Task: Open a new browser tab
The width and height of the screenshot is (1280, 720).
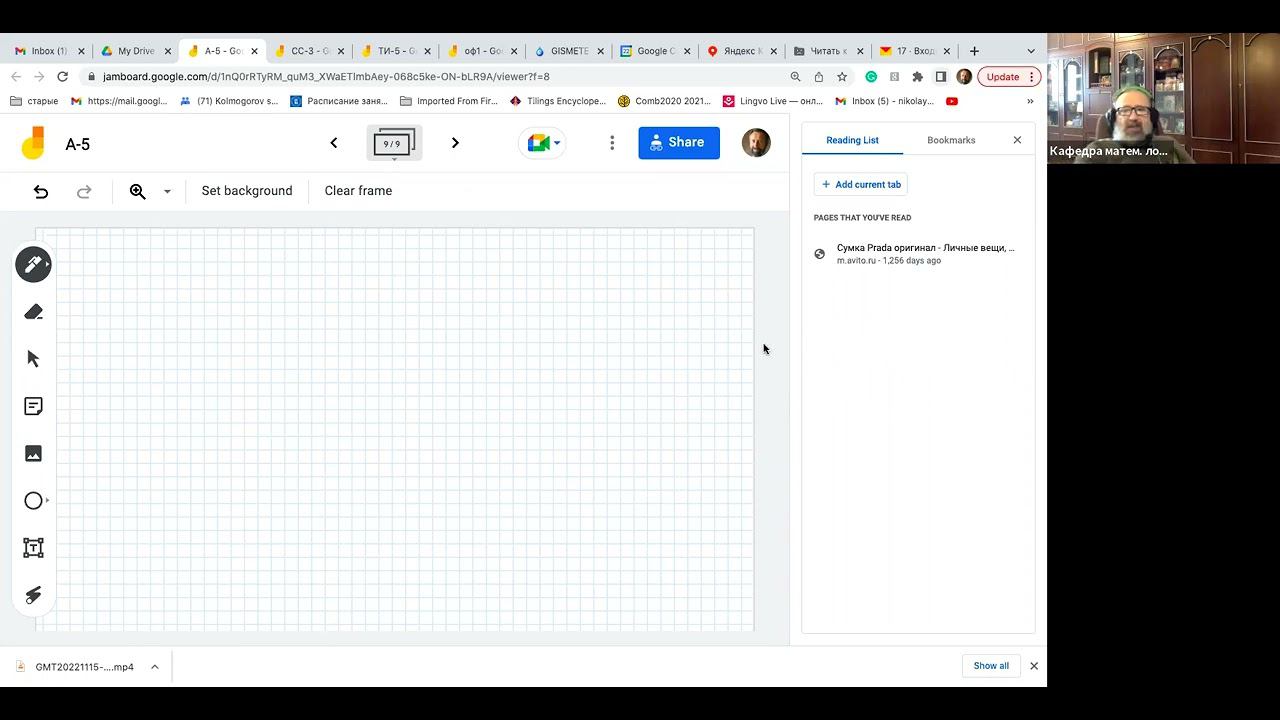Action: click(x=974, y=51)
